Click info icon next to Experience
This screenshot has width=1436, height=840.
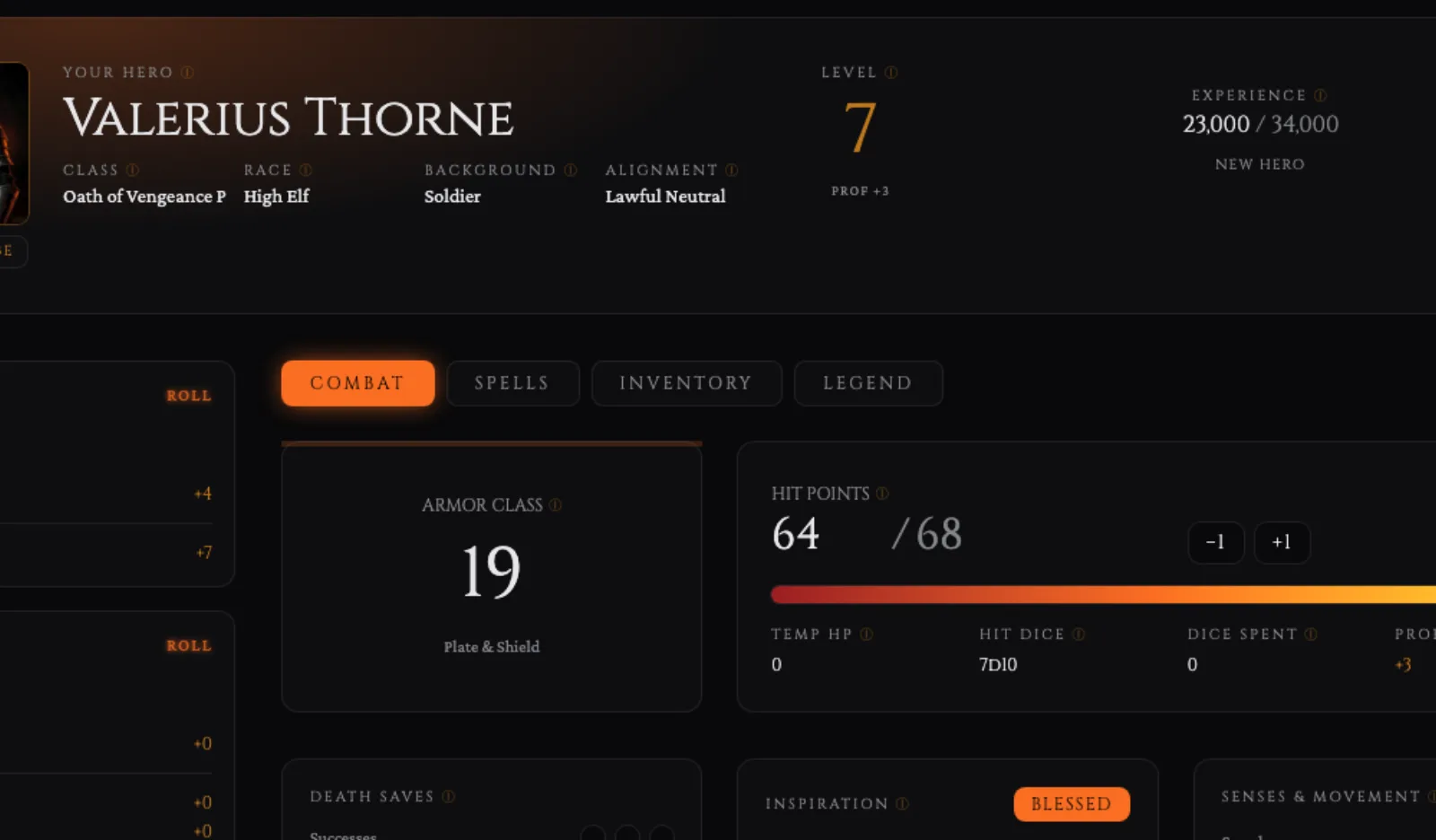[1320, 95]
